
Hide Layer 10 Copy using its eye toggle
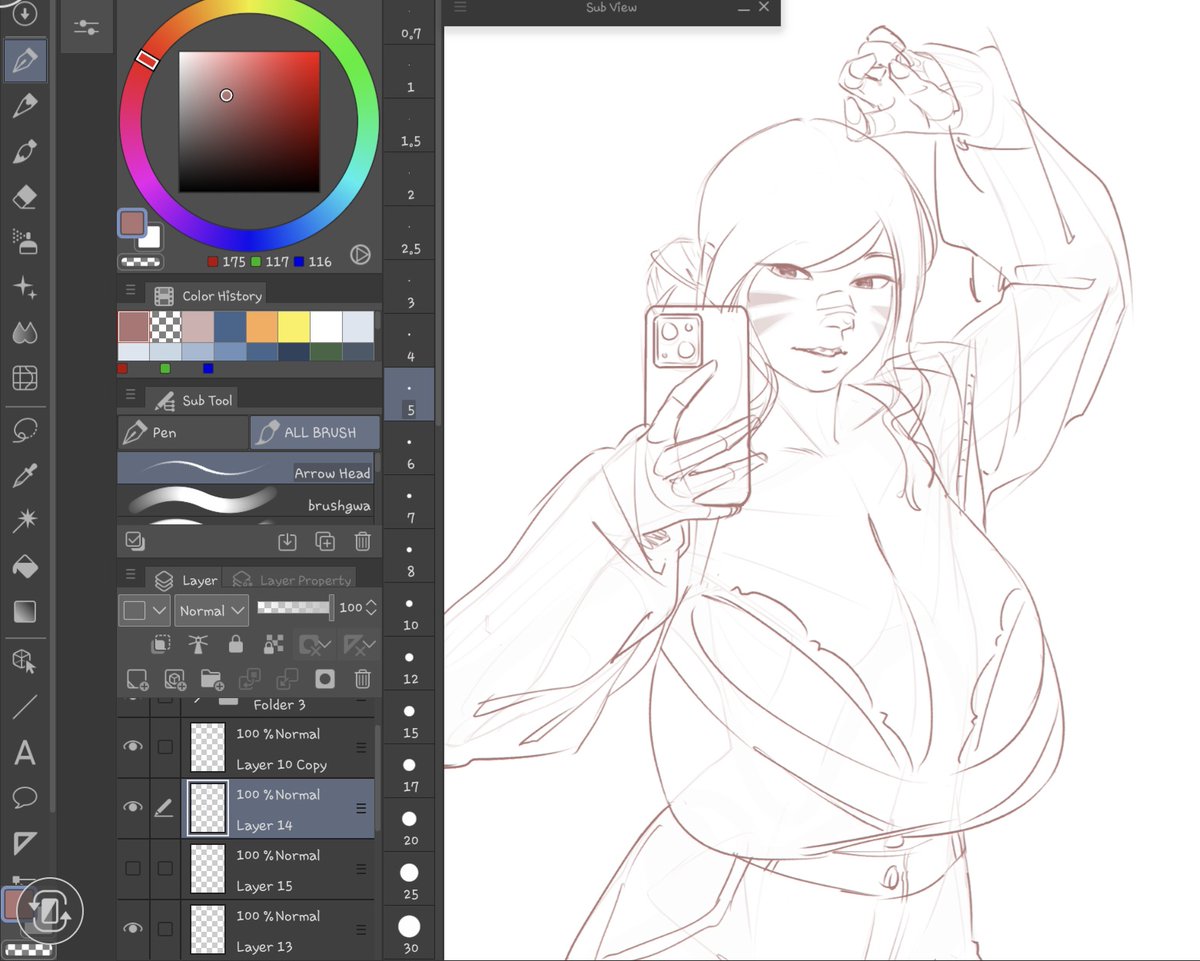coord(132,748)
